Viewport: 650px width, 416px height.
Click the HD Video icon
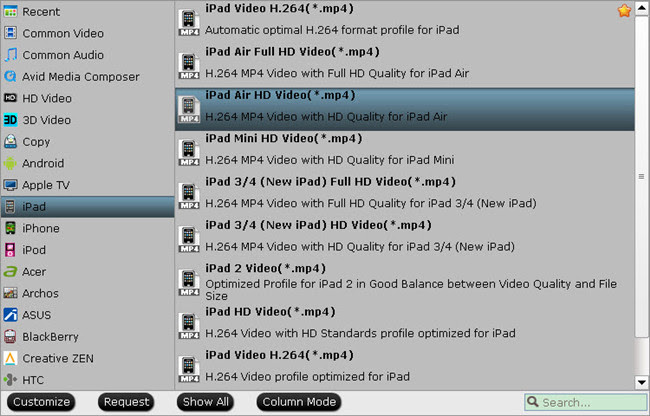click(10, 98)
